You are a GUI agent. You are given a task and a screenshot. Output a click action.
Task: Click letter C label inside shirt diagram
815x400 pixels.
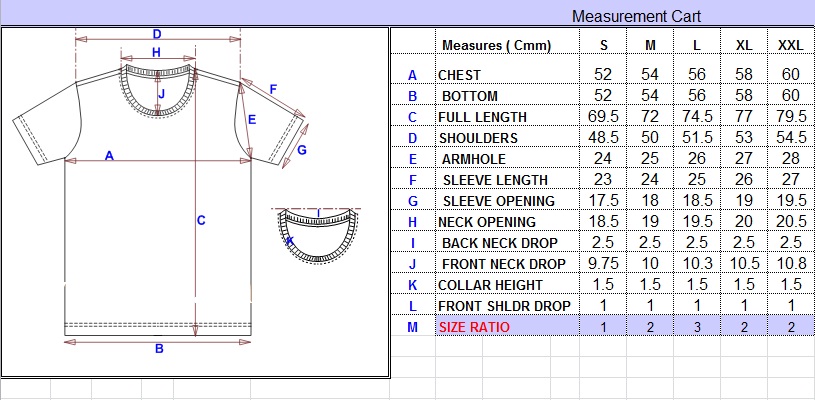pos(200,221)
